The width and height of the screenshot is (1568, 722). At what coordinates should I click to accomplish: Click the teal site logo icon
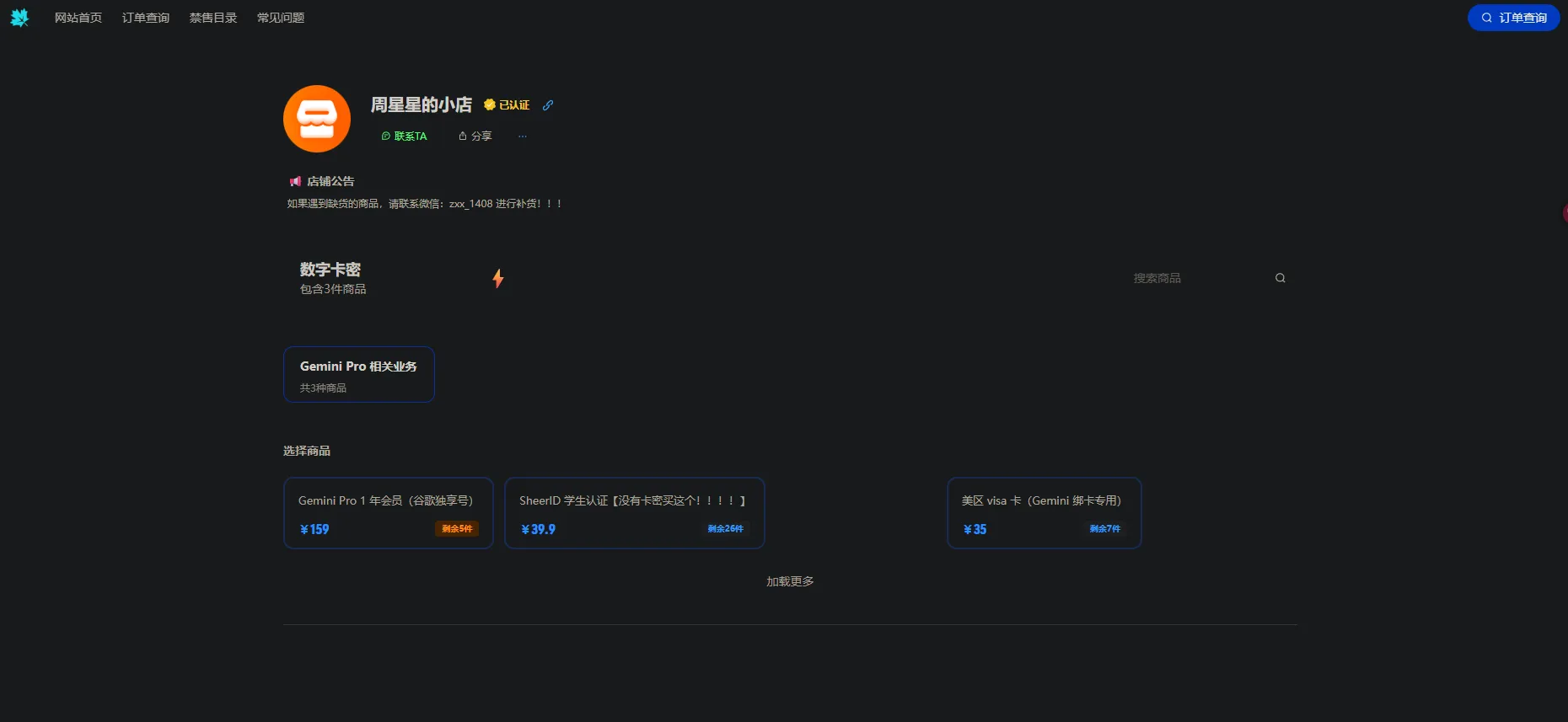[x=19, y=18]
